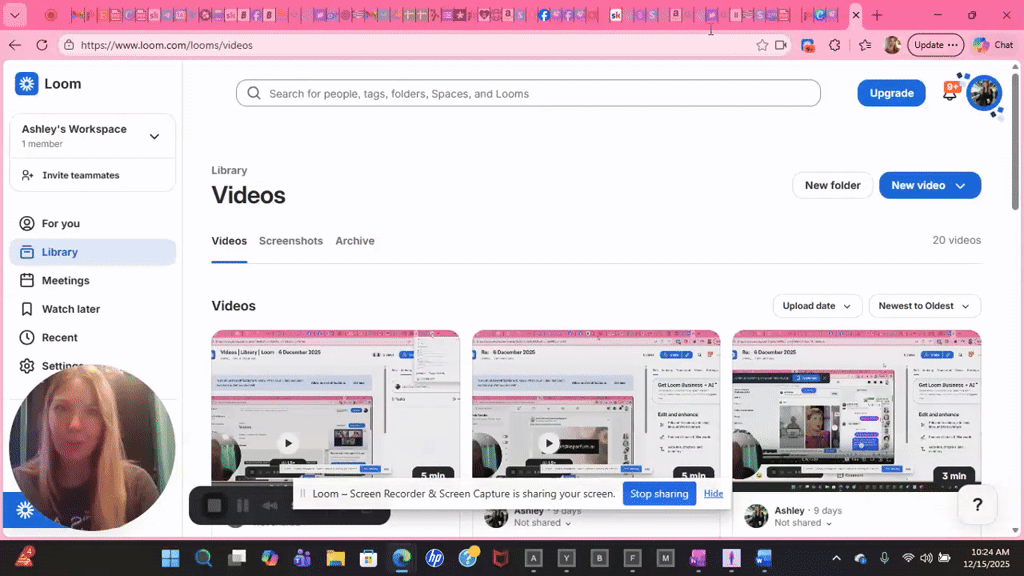The width and height of the screenshot is (1024, 576).
Task: Open Microsoft Teams in taskbar
Action: click(x=302, y=558)
